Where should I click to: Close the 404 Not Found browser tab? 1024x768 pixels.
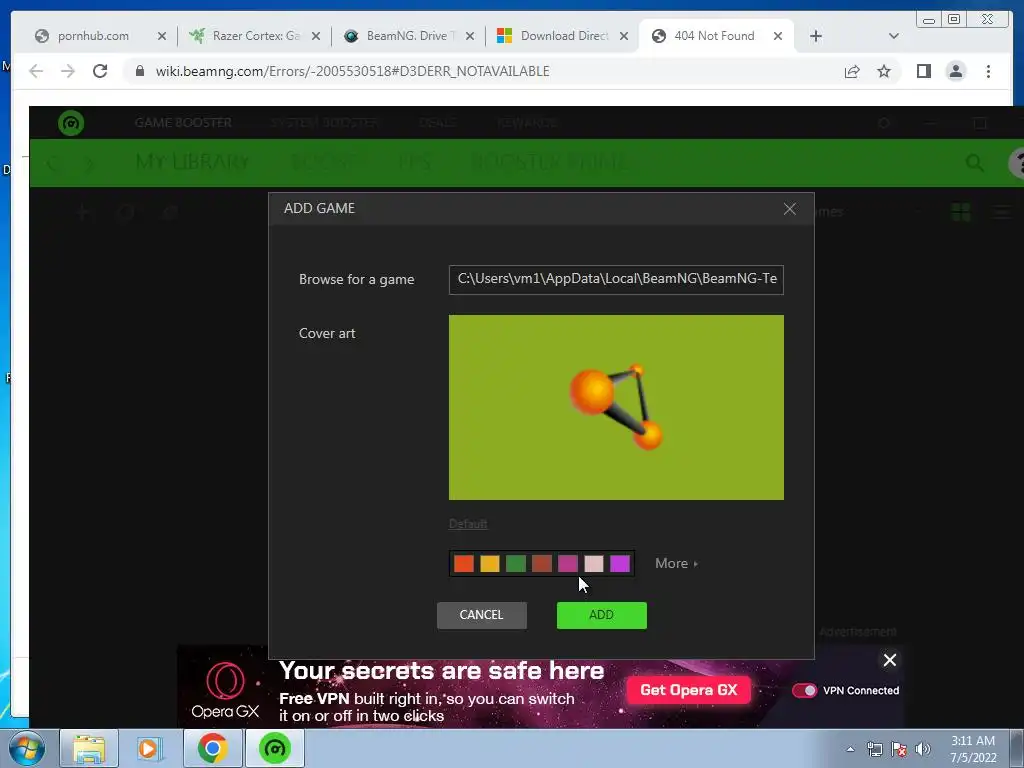(778, 36)
